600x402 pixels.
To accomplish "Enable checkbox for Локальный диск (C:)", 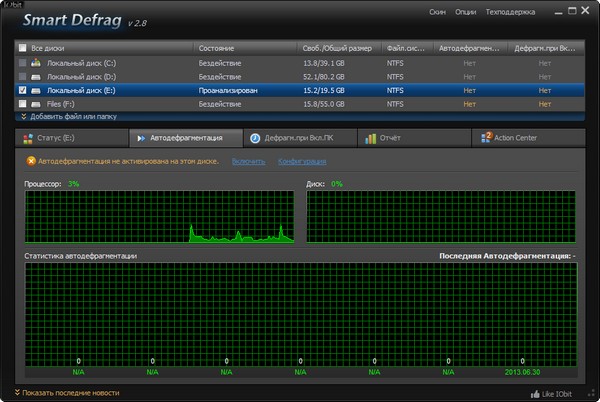I will [x=23, y=62].
